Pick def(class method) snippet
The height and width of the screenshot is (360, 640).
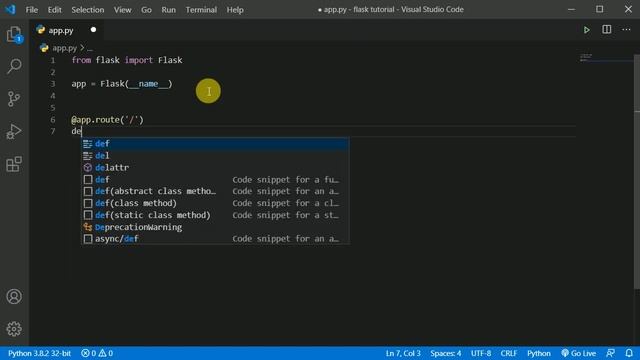pyautogui.click(x=215, y=203)
